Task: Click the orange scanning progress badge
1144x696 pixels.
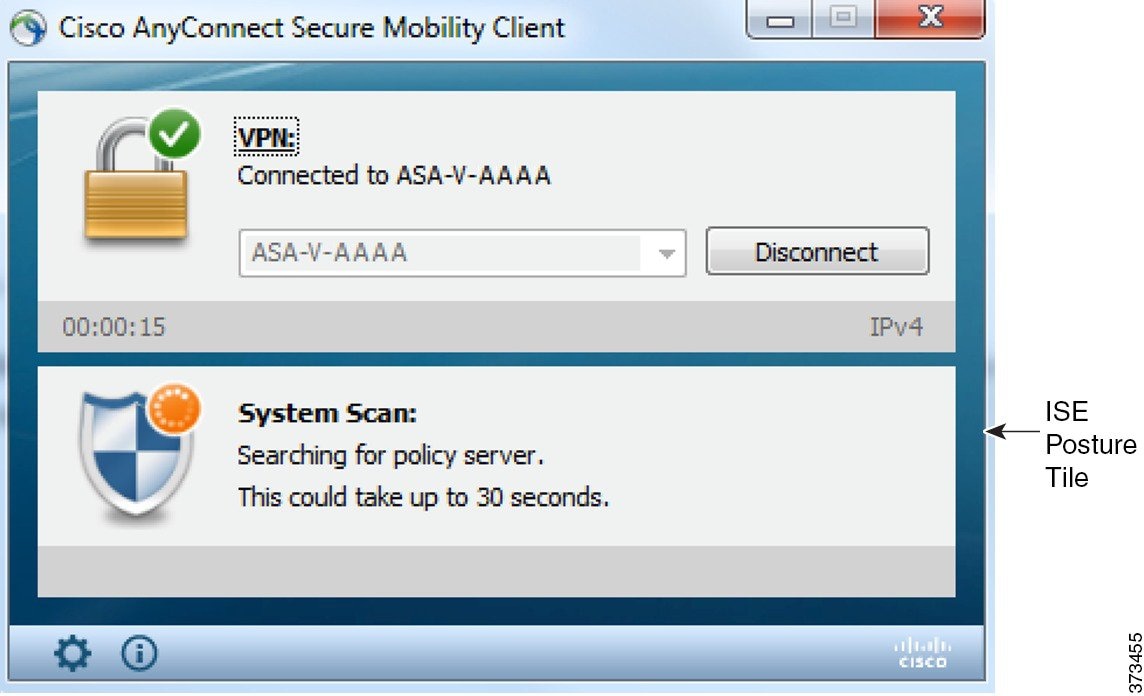Action: 175,410
